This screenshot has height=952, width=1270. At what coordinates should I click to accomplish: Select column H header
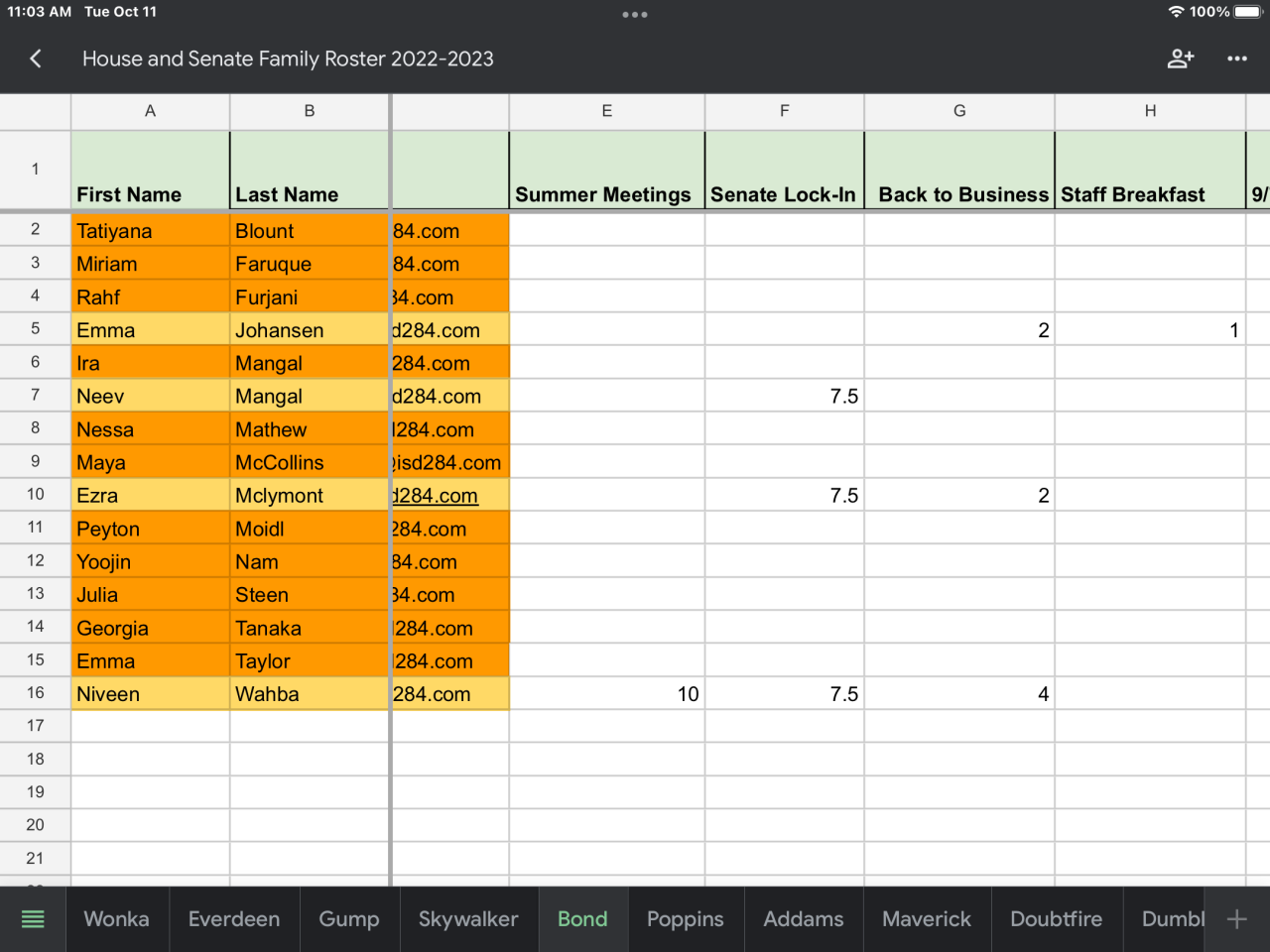pyautogui.click(x=1150, y=111)
